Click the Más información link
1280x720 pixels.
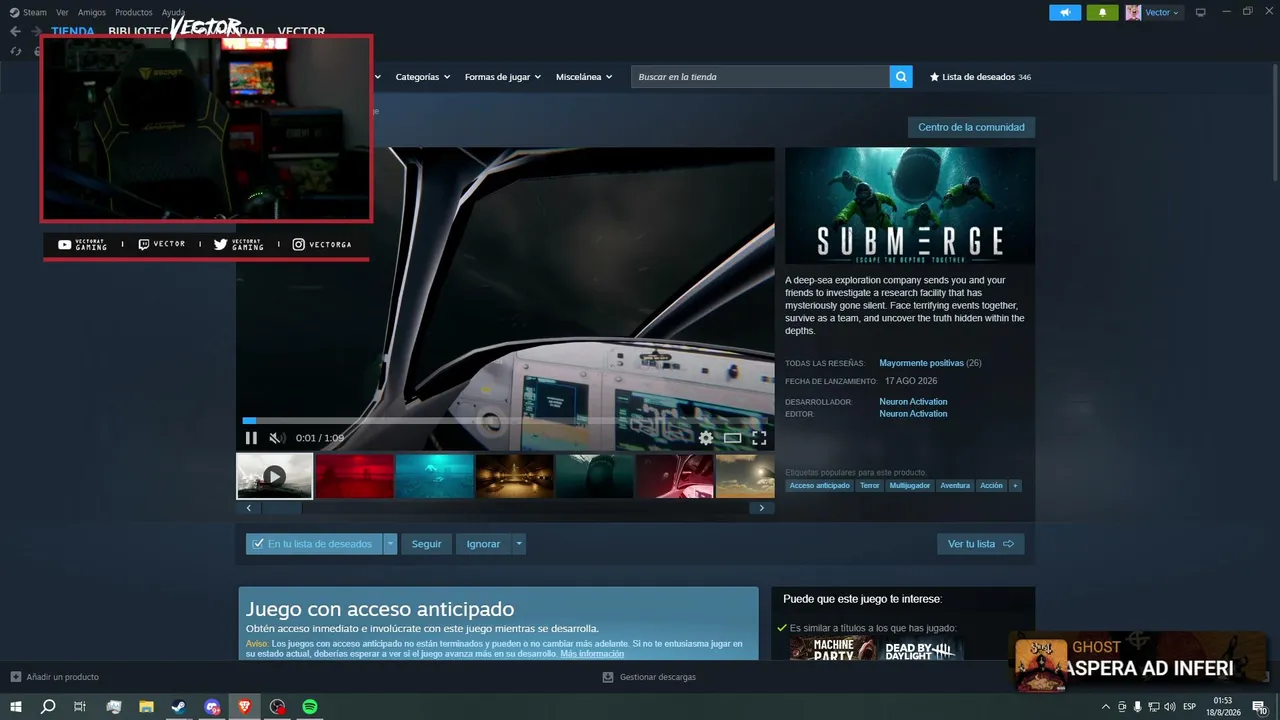click(592, 654)
